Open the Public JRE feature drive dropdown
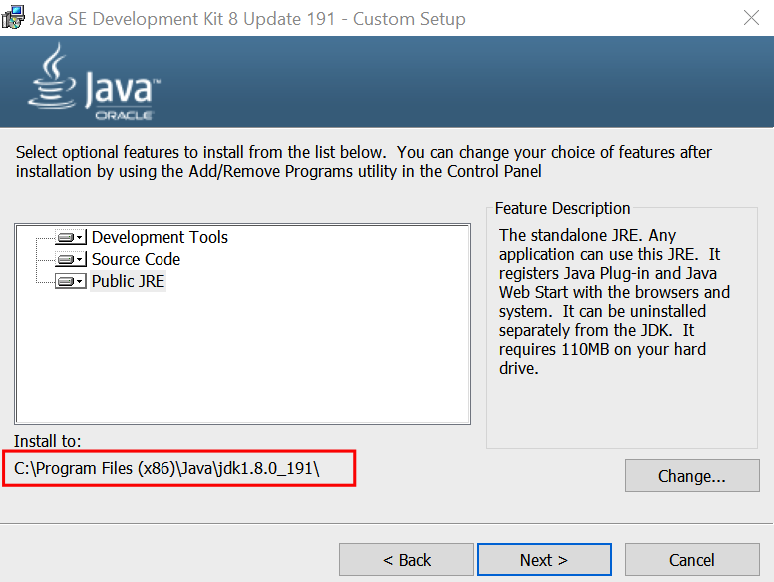 (x=71, y=281)
